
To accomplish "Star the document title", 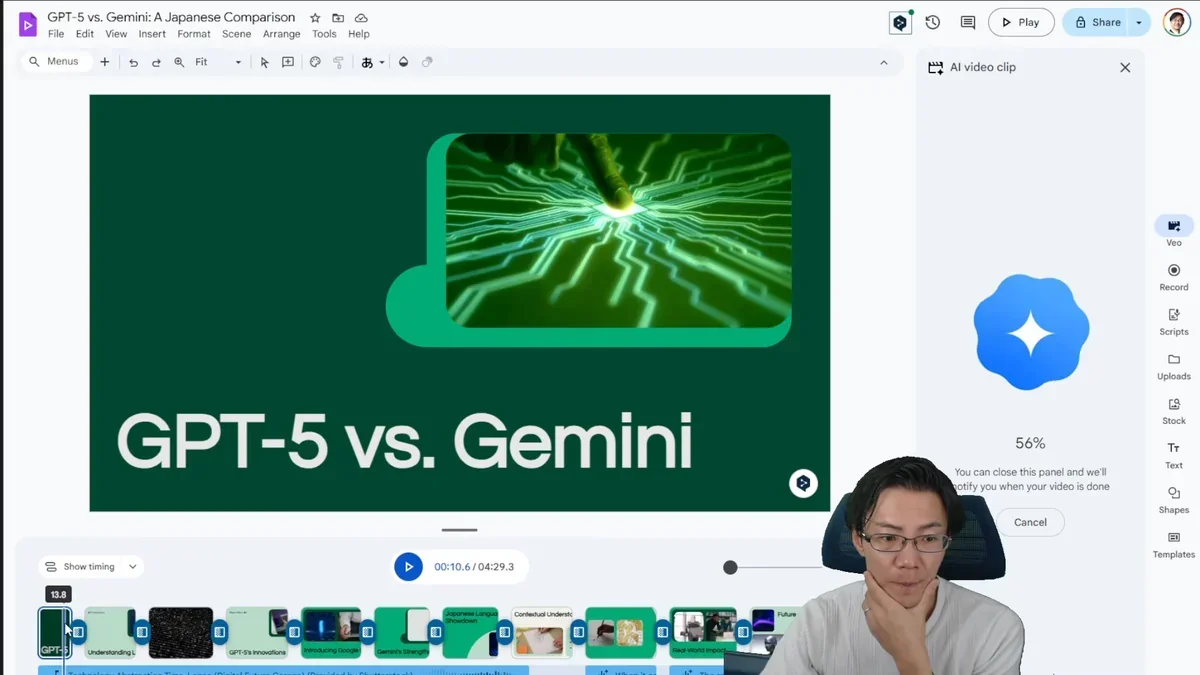I will click(x=315, y=18).
